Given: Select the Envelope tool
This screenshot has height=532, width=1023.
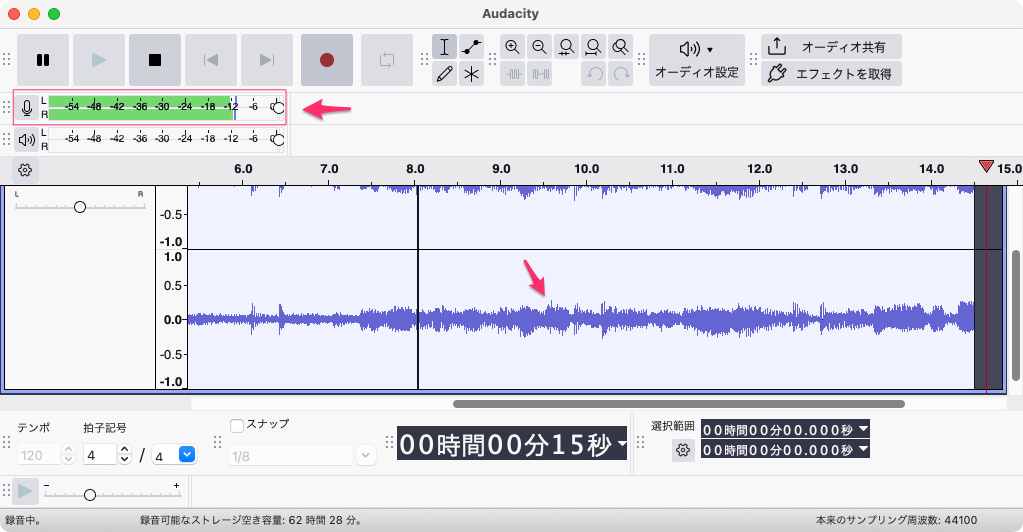Looking at the screenshot, I should point(472,47).
